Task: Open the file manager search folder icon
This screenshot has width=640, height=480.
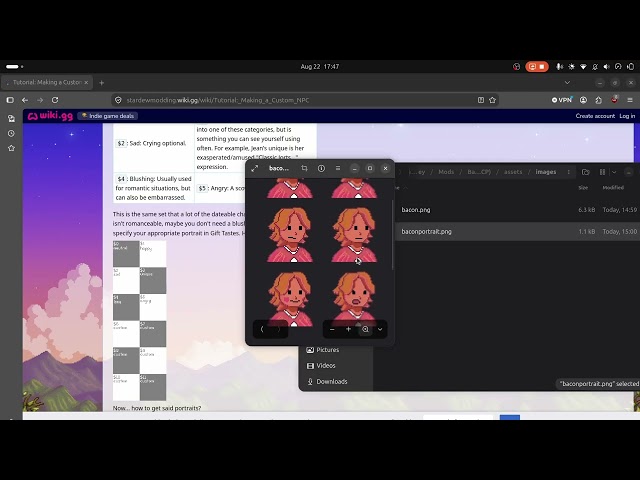Action: [586, 172]
